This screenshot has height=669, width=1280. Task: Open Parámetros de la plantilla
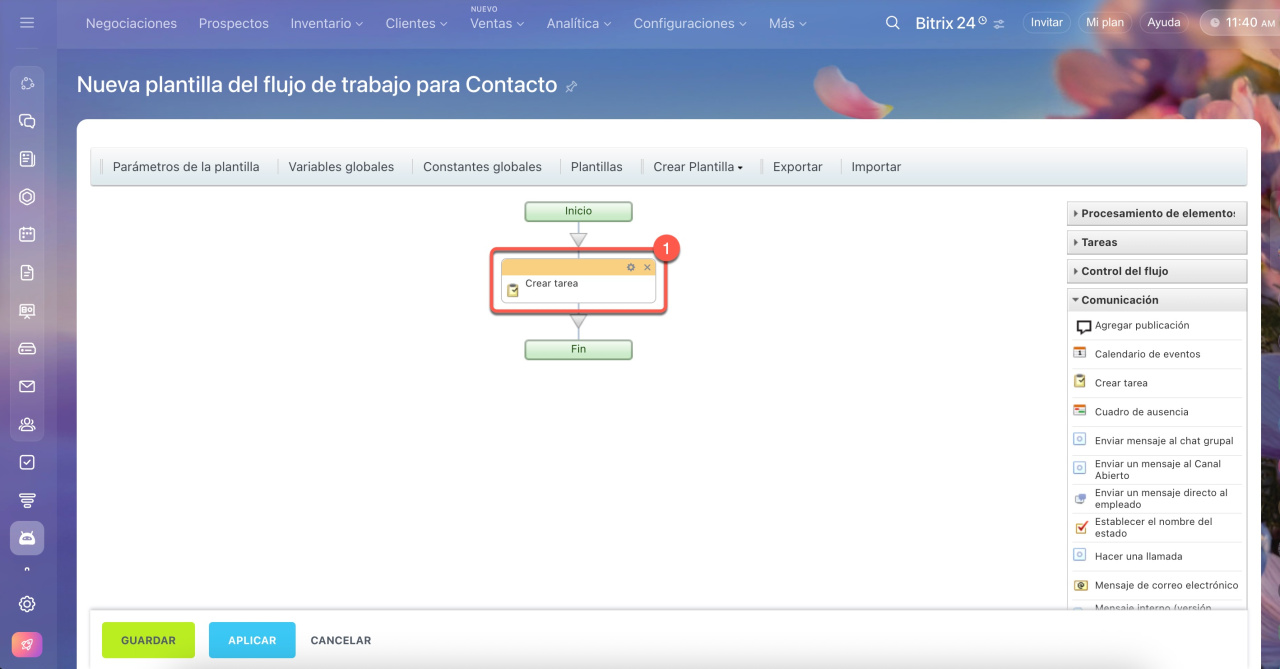186,167
